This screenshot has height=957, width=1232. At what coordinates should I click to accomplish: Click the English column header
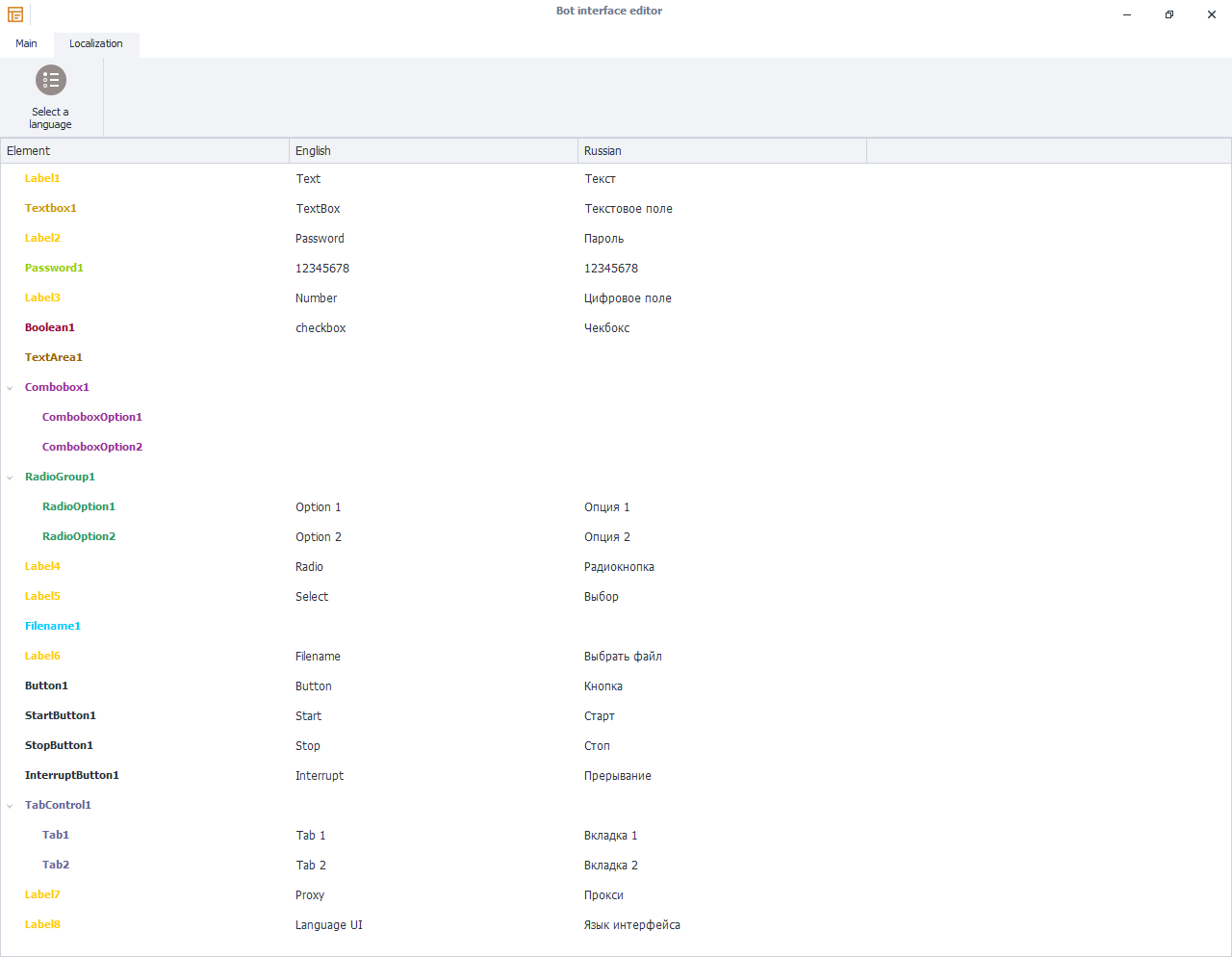[433, 151]
